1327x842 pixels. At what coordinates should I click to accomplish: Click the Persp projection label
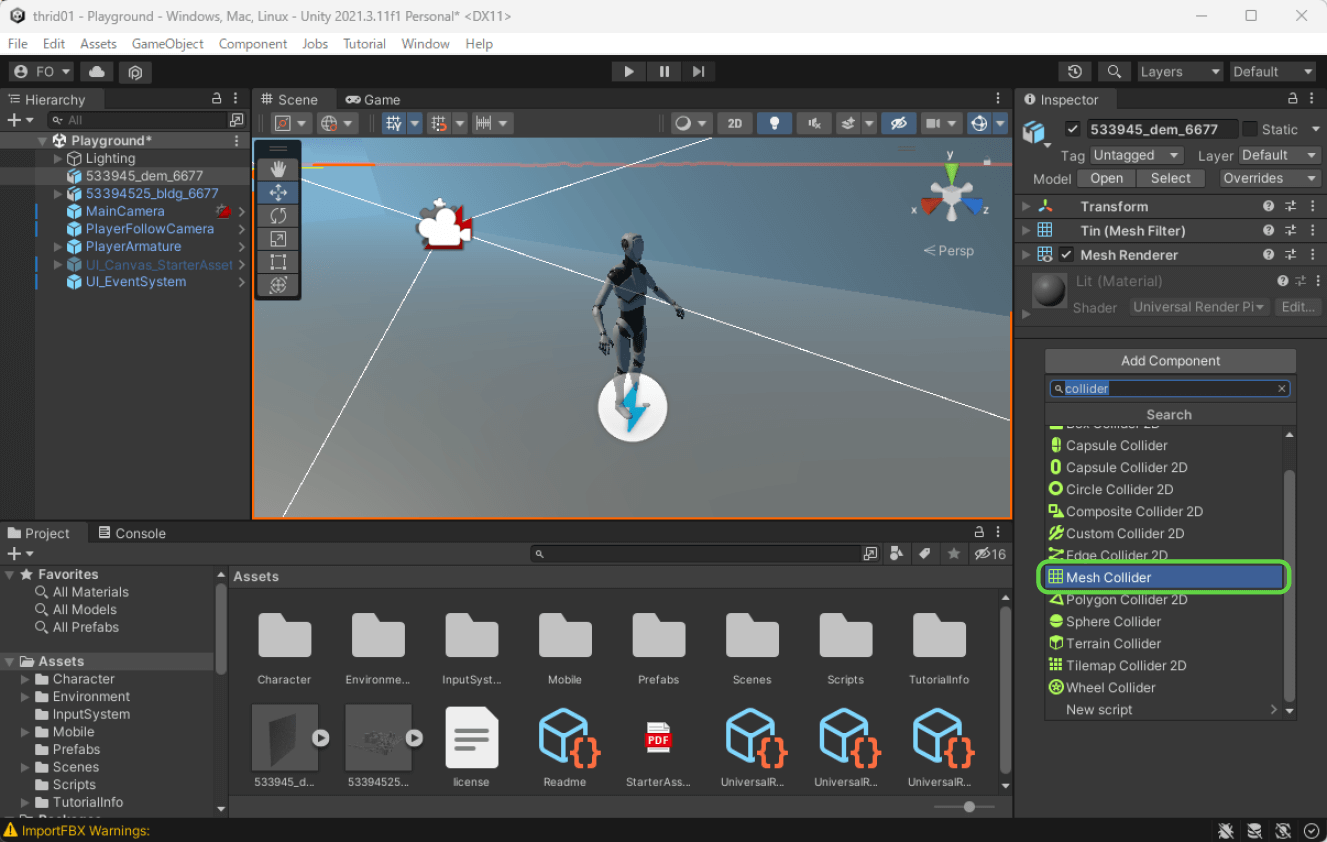click(x=949, y=251)
